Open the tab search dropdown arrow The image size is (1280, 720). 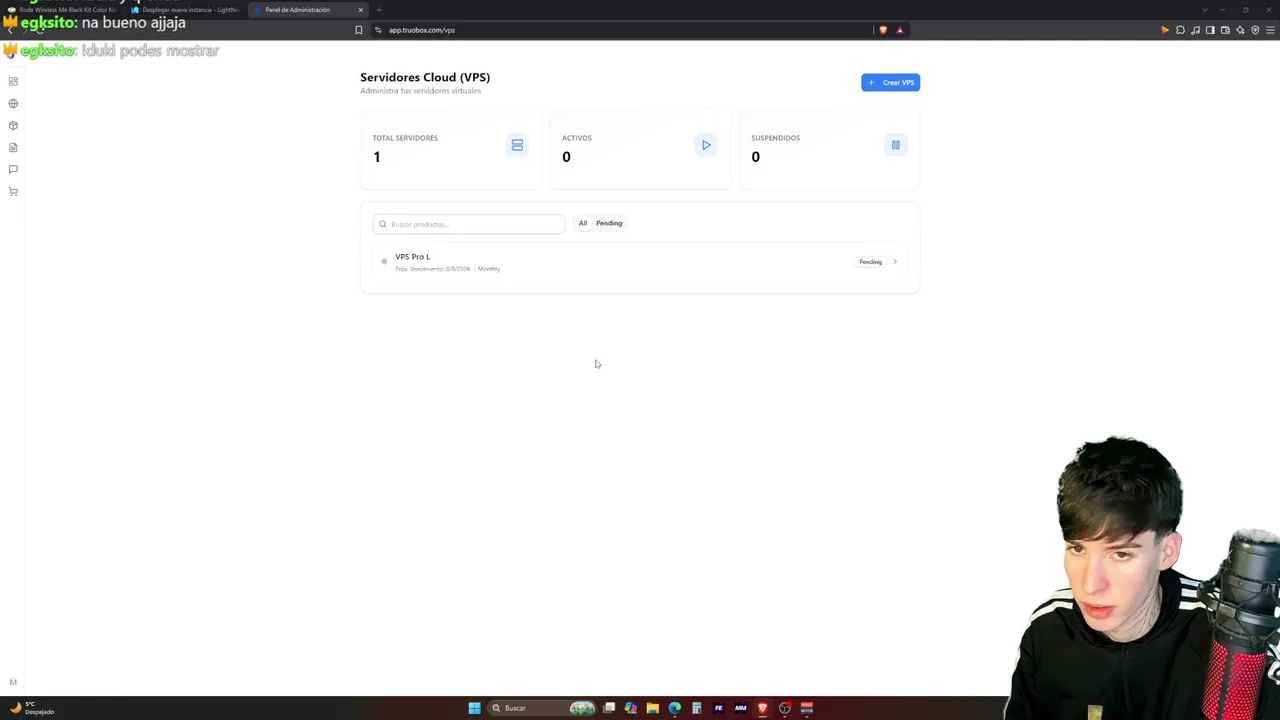[x=1204, y=10]
